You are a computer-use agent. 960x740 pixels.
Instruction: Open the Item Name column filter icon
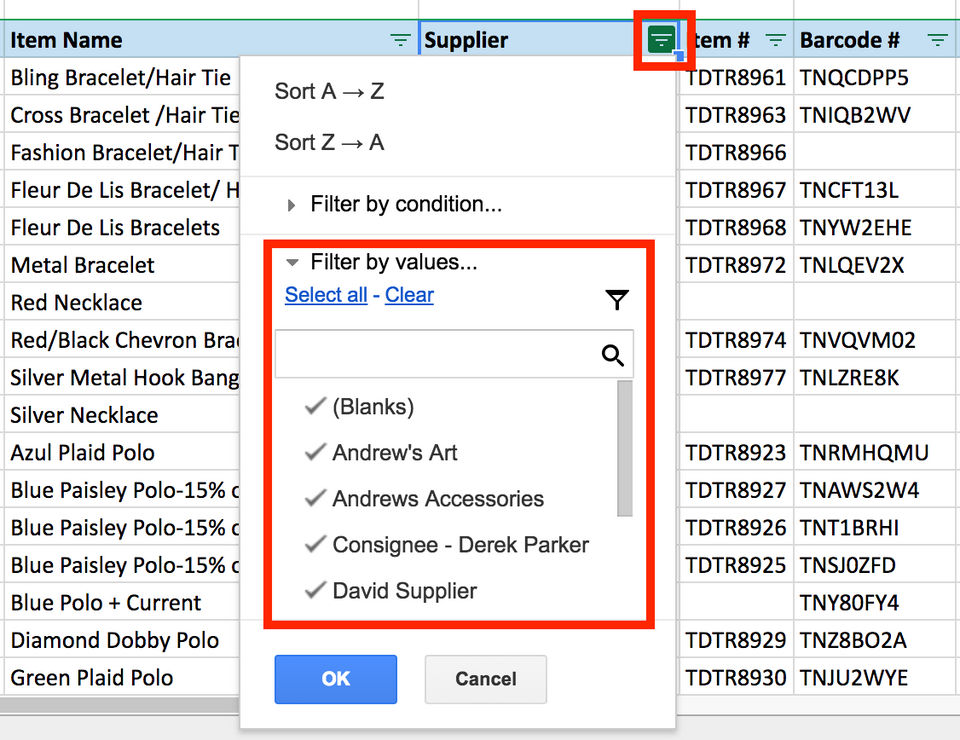[400, 40]
